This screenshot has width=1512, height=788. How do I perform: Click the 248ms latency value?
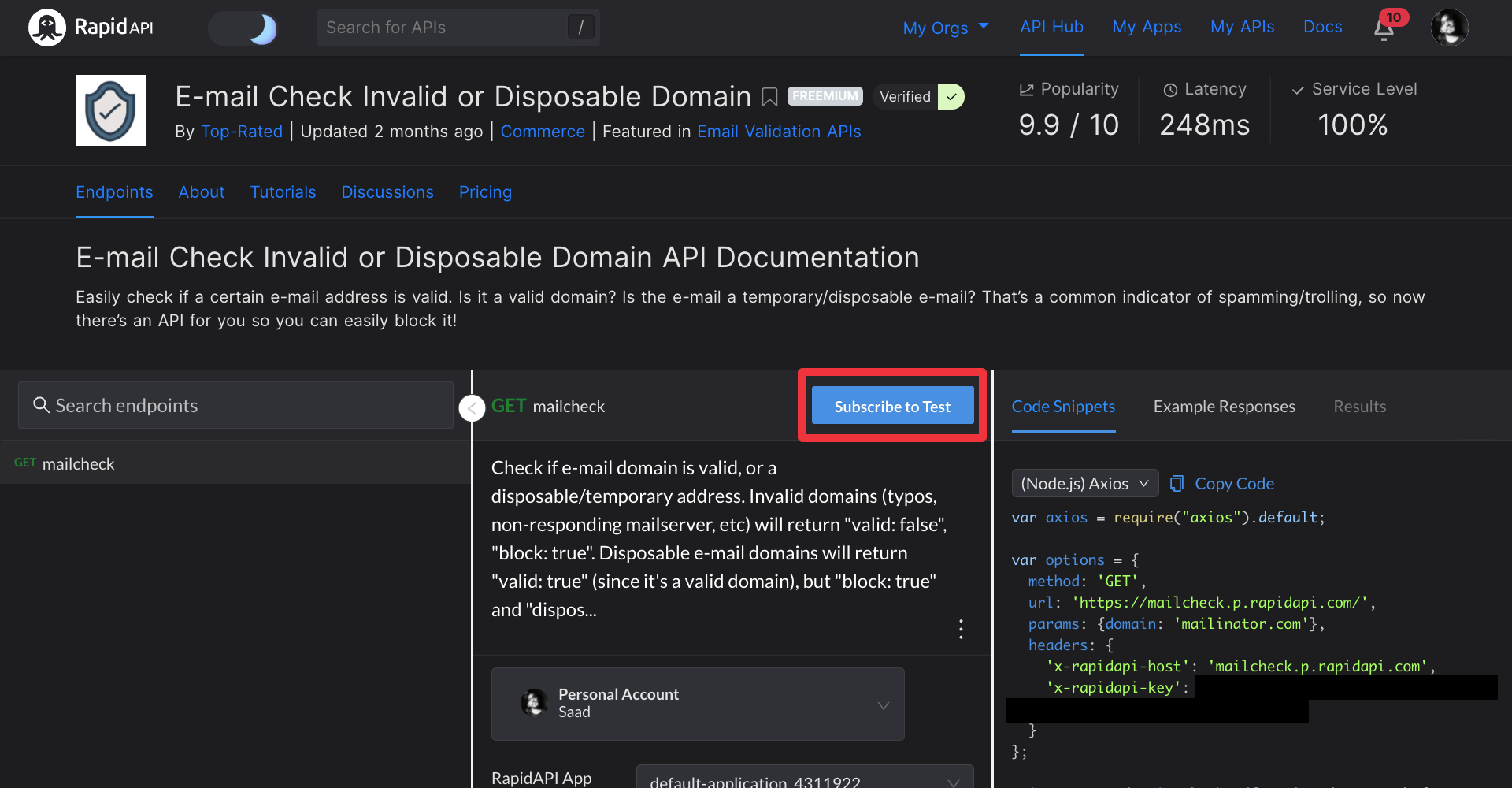[x=1205, y=125]
